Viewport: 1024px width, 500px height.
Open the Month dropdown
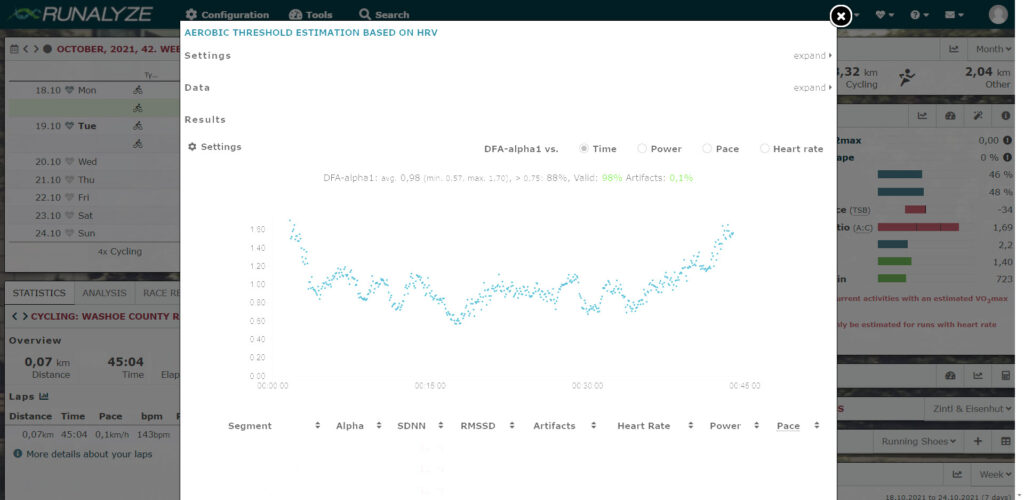point(993,49)
